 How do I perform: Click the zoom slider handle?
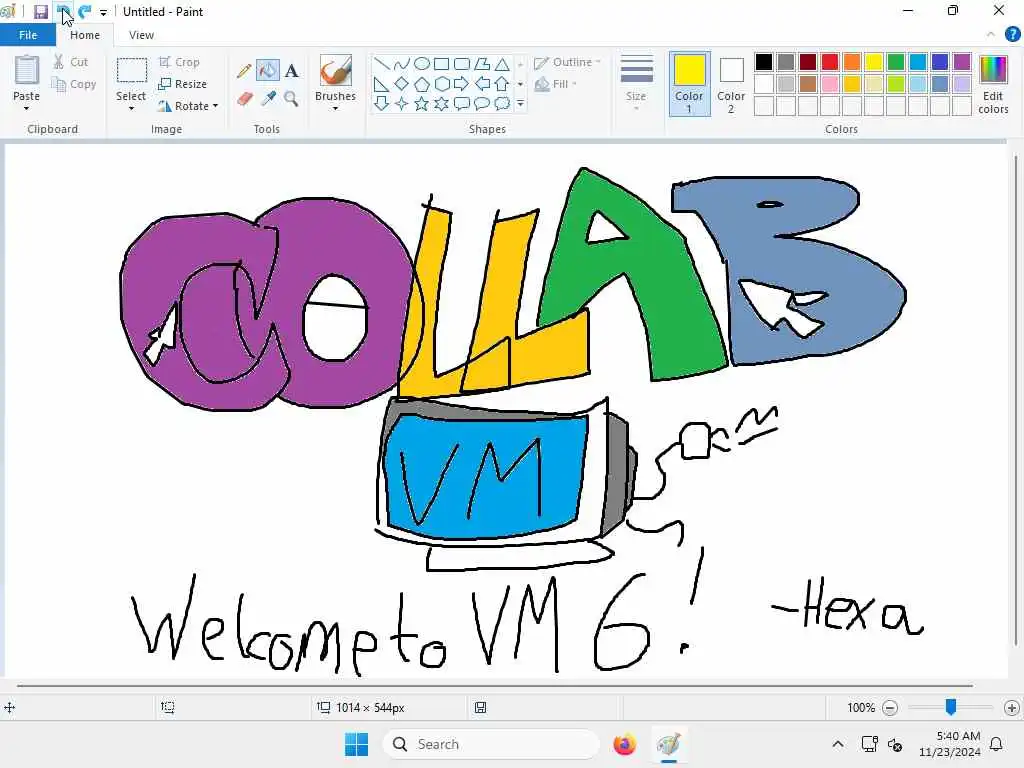[951, 707]
